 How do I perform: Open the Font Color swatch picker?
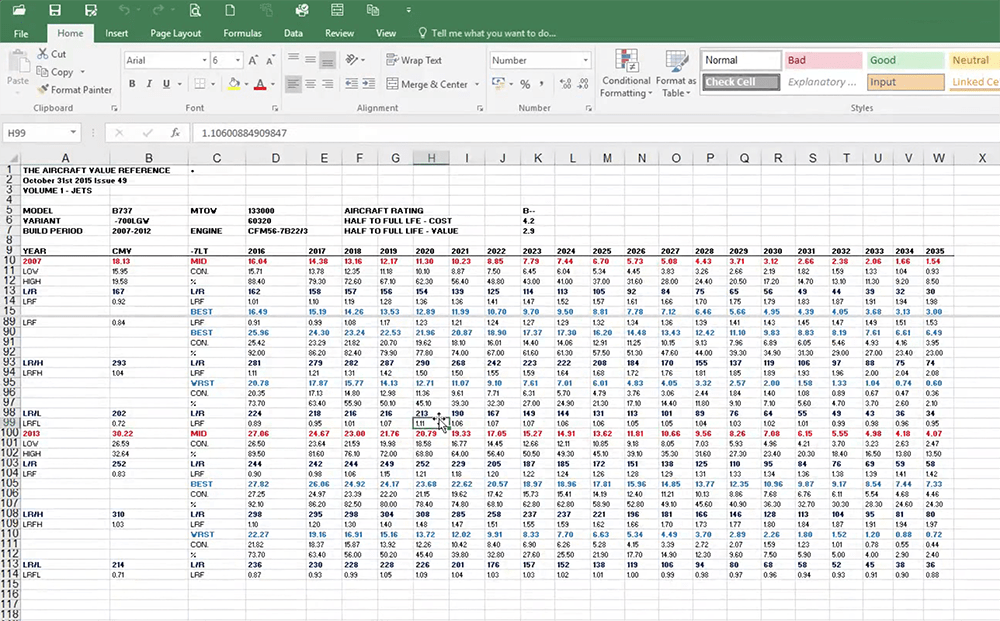point(262,84)
